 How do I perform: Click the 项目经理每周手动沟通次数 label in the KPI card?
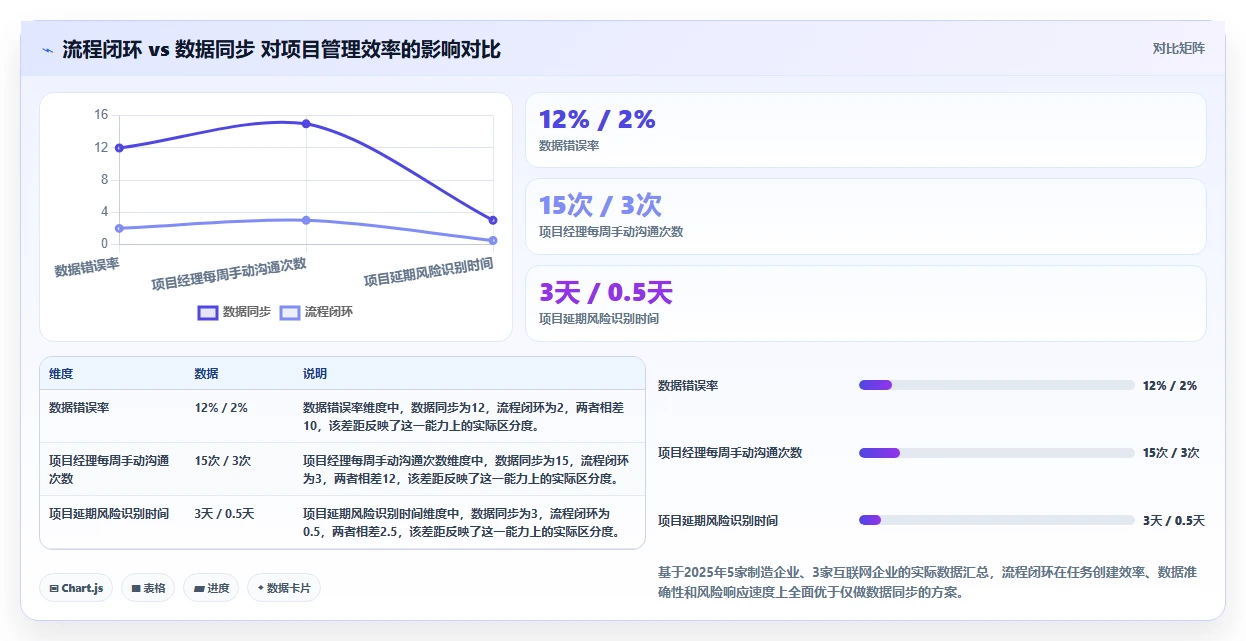[611, 232]
